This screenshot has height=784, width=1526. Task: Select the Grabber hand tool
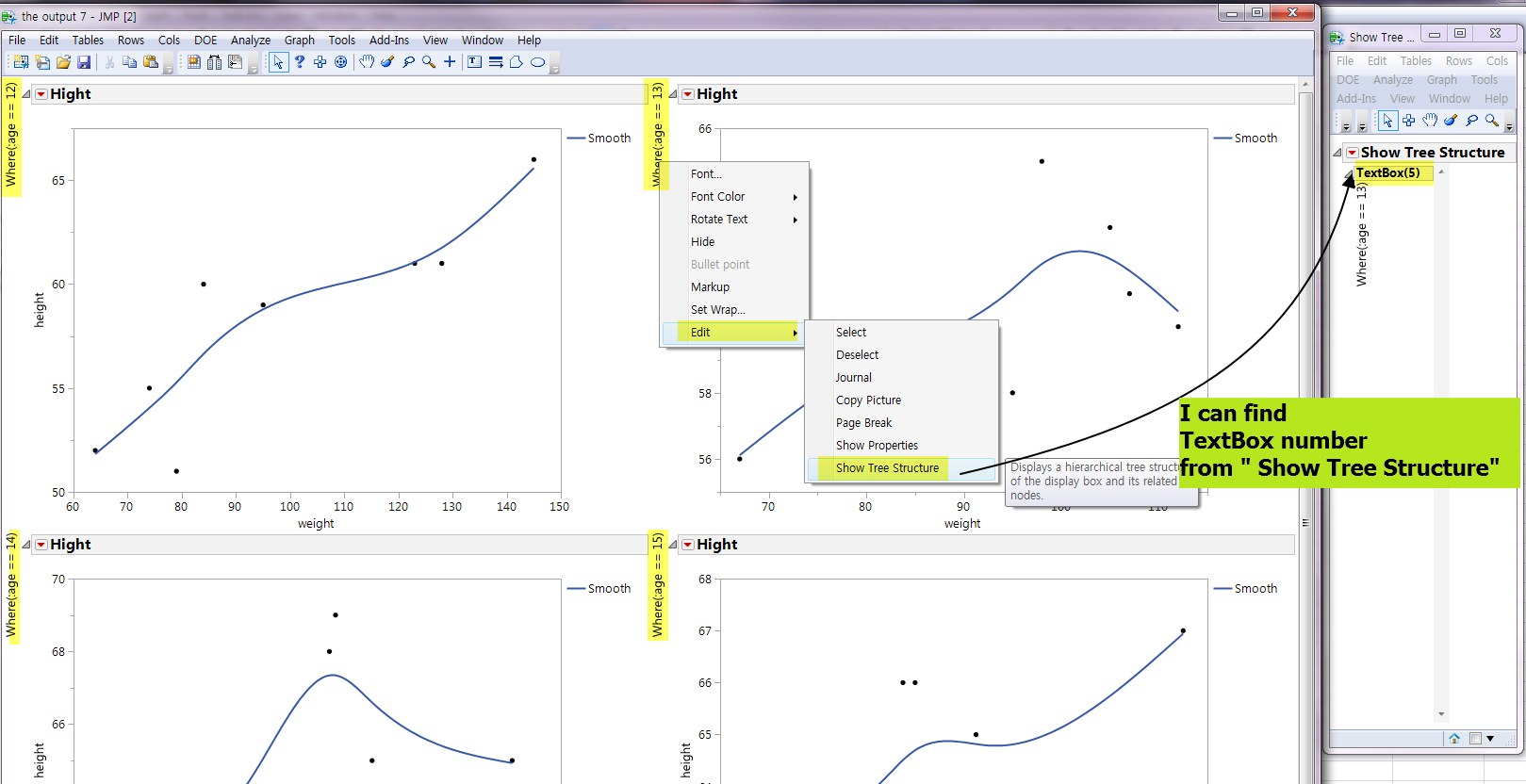pos(367,62)
